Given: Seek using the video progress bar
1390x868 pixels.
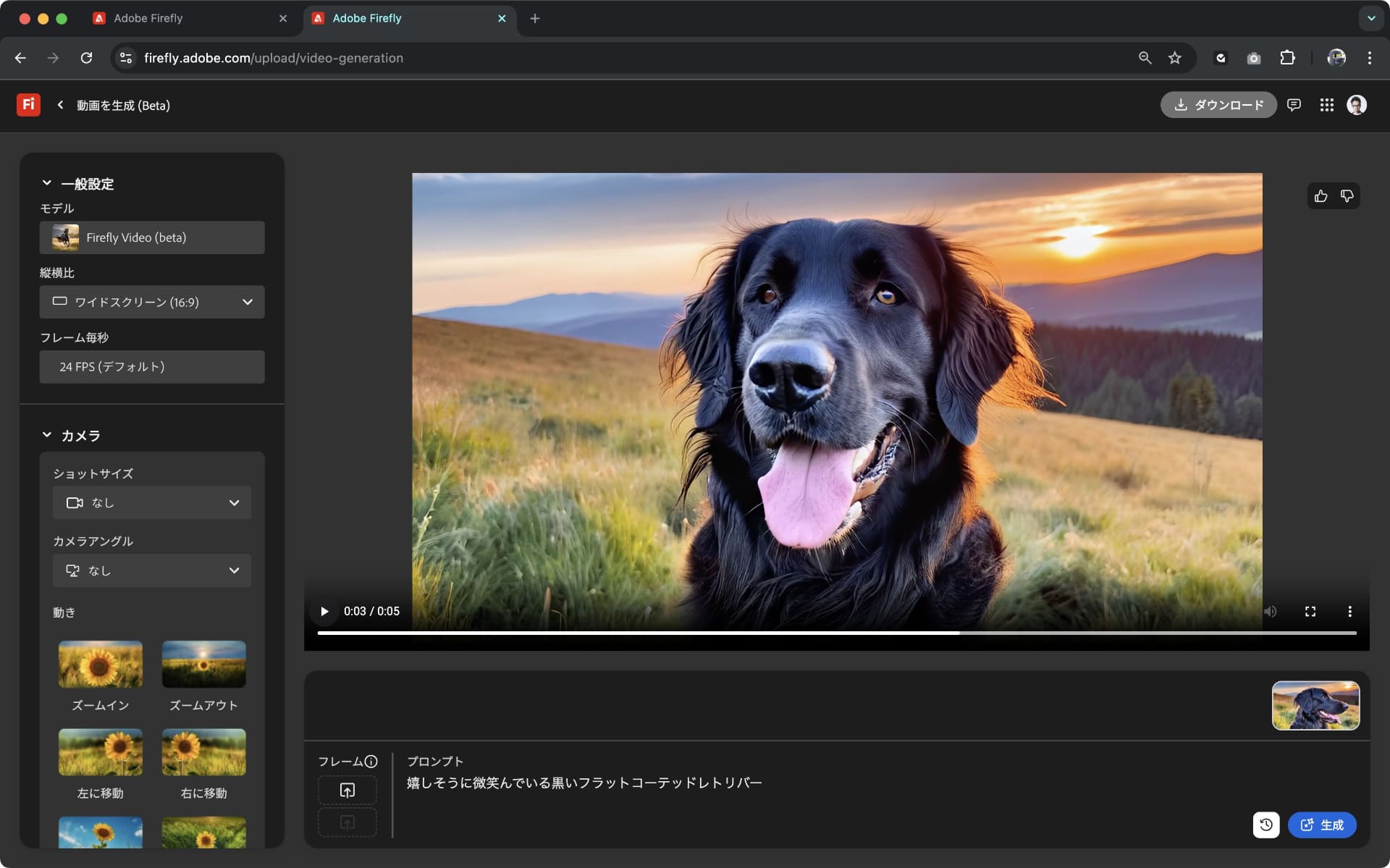Looking at the screenshot, I should pyautogui.click(x=833, y=632).
